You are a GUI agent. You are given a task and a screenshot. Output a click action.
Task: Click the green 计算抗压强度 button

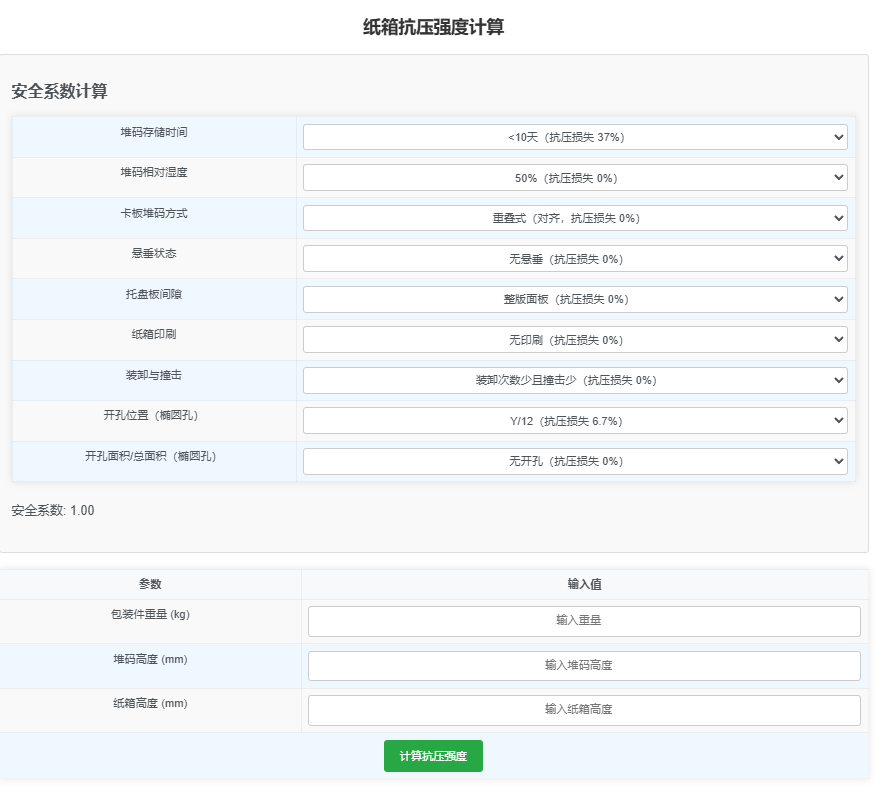point(432,756)
